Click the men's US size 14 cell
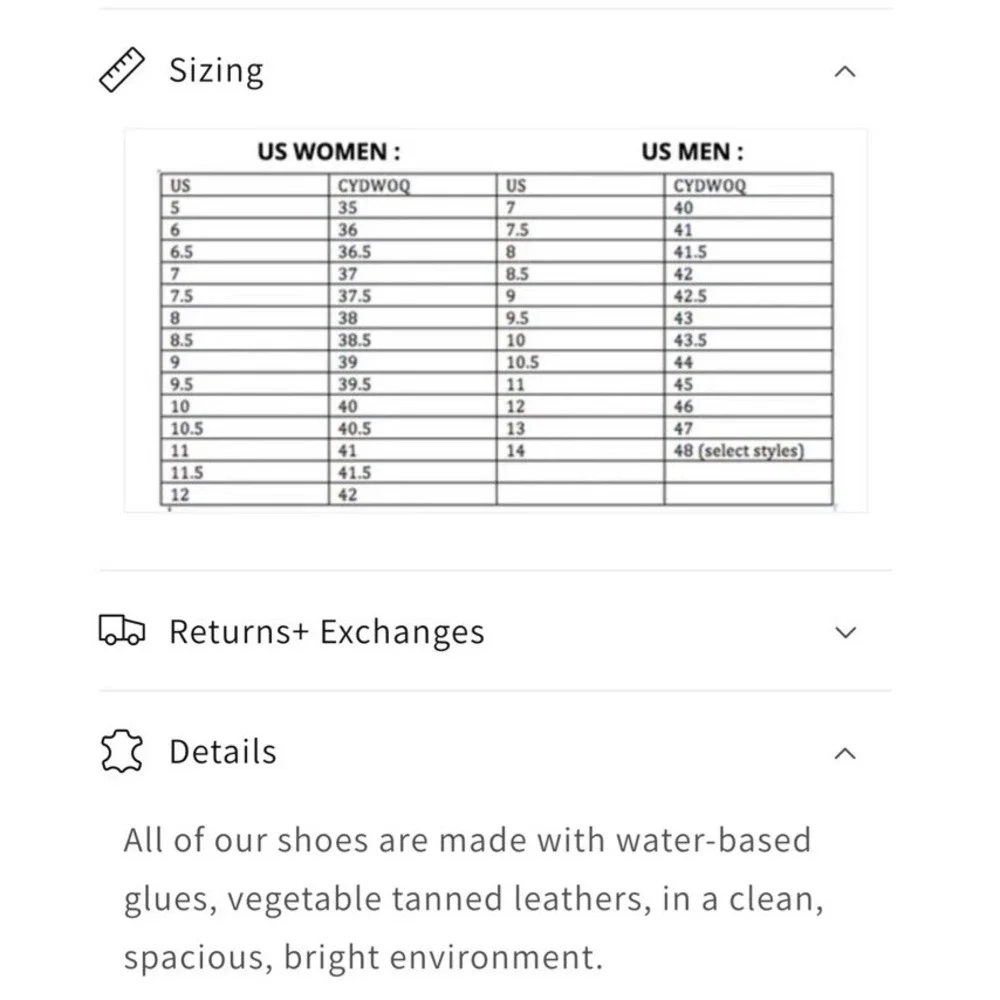1000x1000 pixels. click(580, 450)
